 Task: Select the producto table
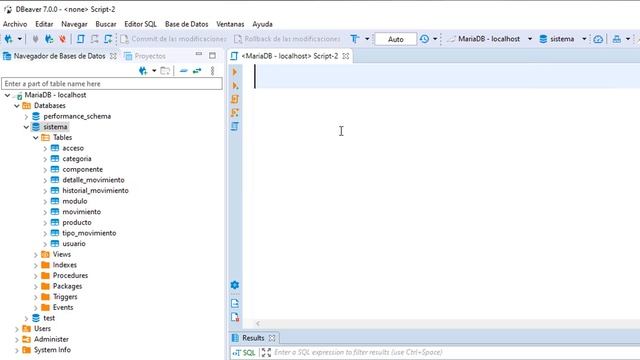tap(77, 222)
